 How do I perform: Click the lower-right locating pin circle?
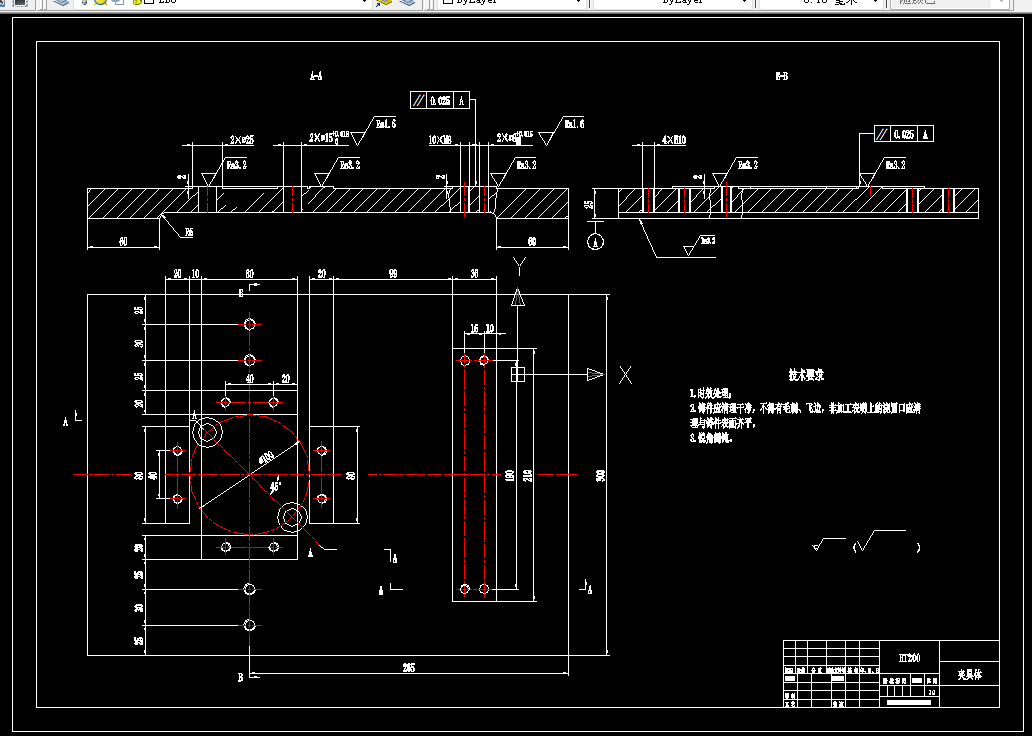(x=292, y=517)
